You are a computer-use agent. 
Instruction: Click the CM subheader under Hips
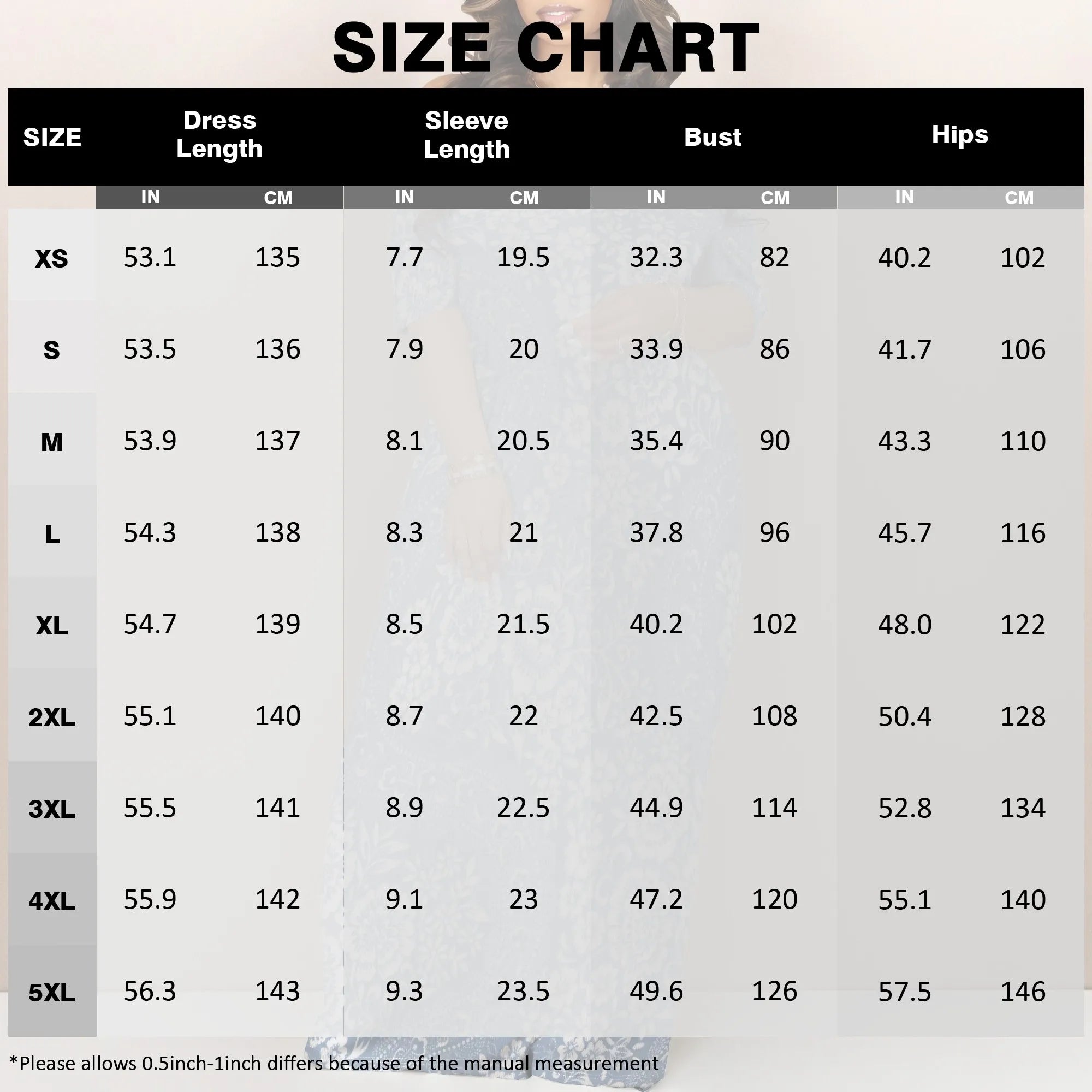point(1019,198)
